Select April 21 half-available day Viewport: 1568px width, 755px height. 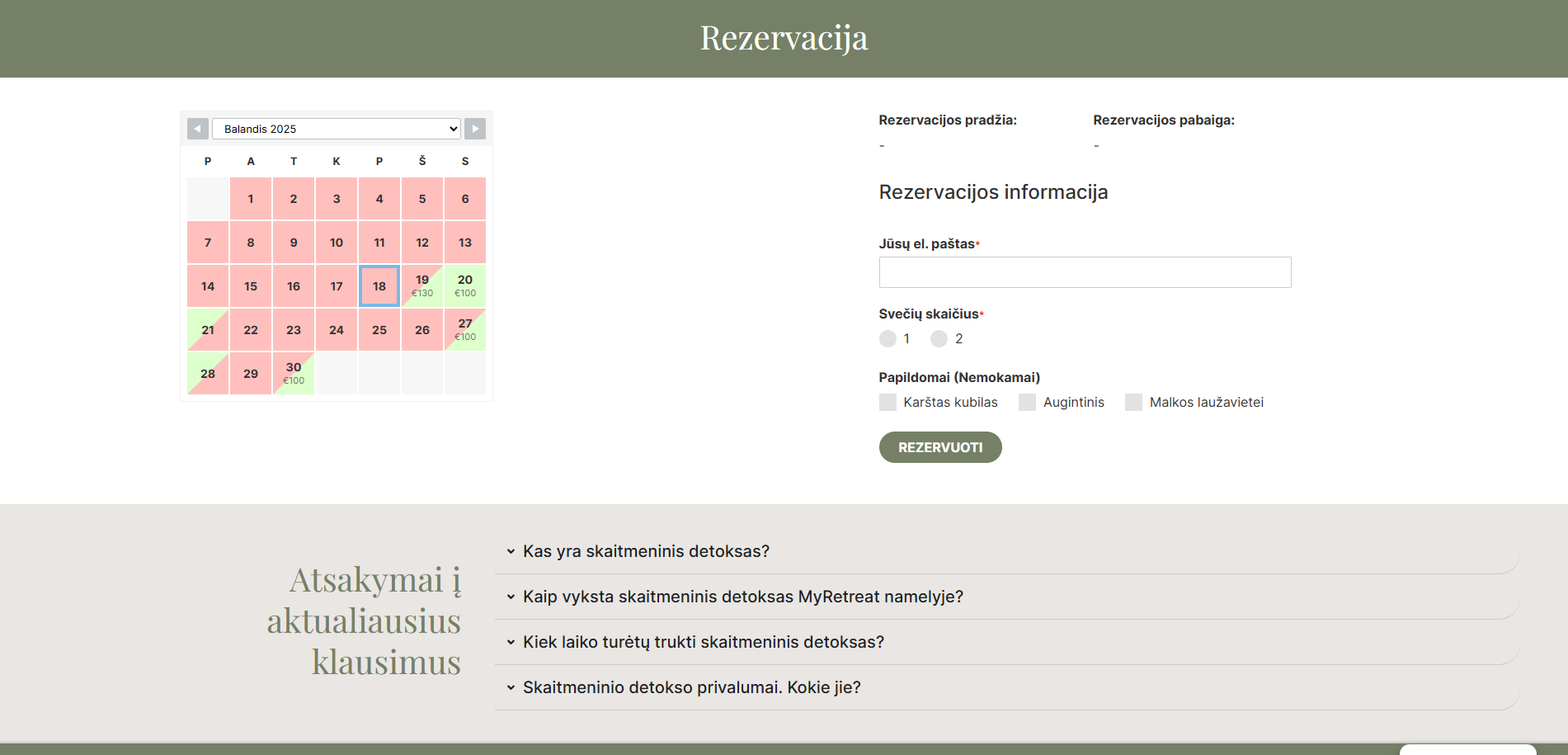[x=208, y=329]
